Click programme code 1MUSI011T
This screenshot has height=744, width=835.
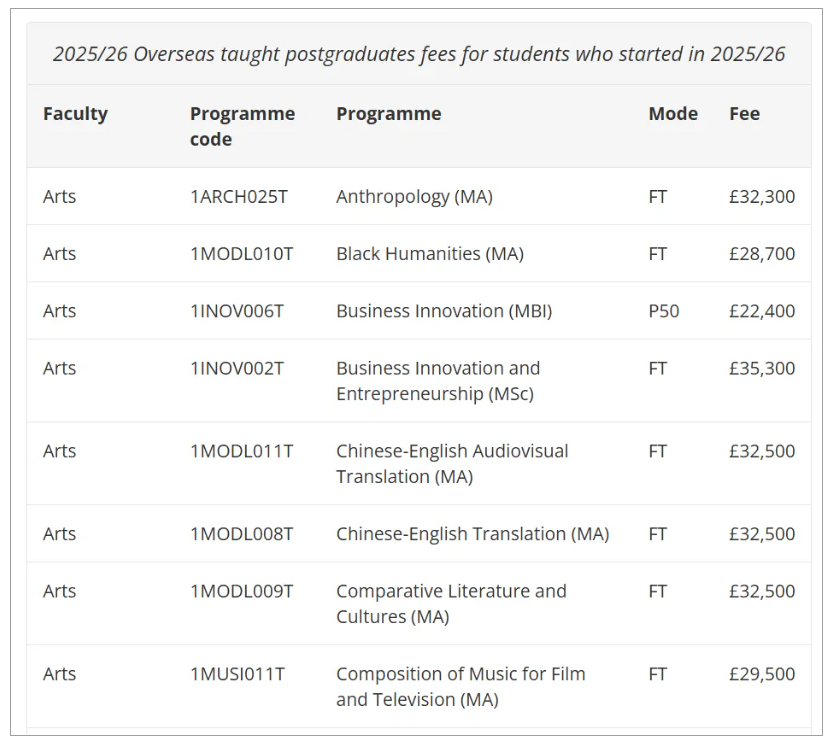click(x=237, y=674)
